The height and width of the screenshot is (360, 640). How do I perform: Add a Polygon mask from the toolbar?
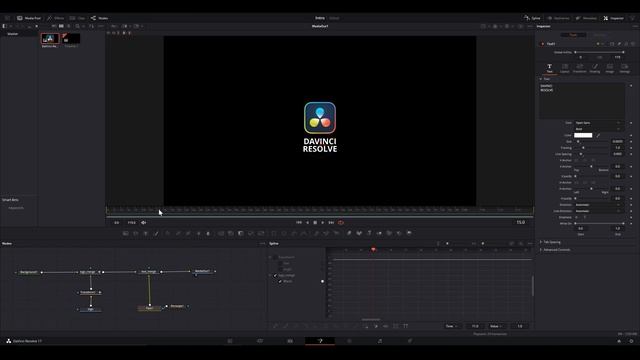pyautogui.click(x=294, y=233)
